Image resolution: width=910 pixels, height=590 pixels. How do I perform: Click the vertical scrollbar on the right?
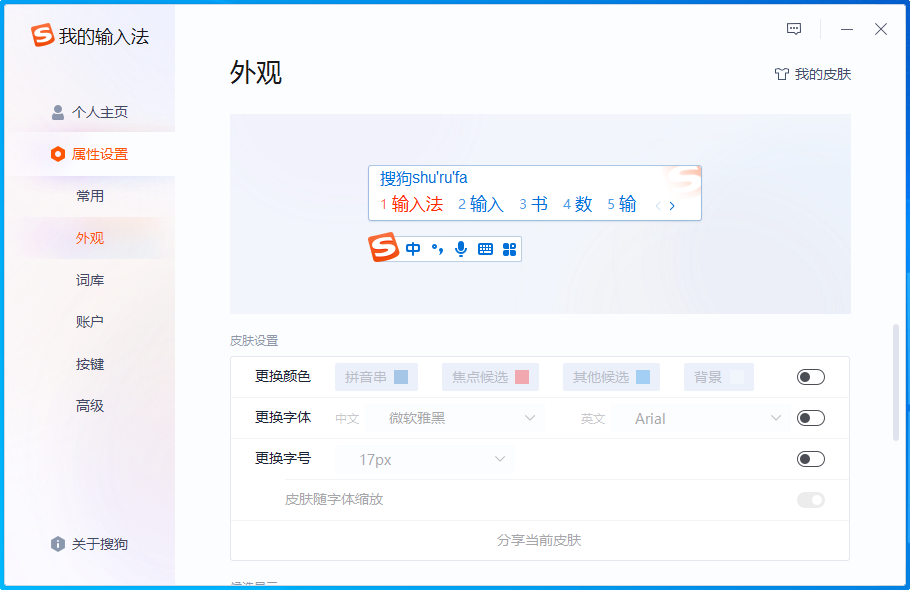pyautogui.click(x=895, y=383)
